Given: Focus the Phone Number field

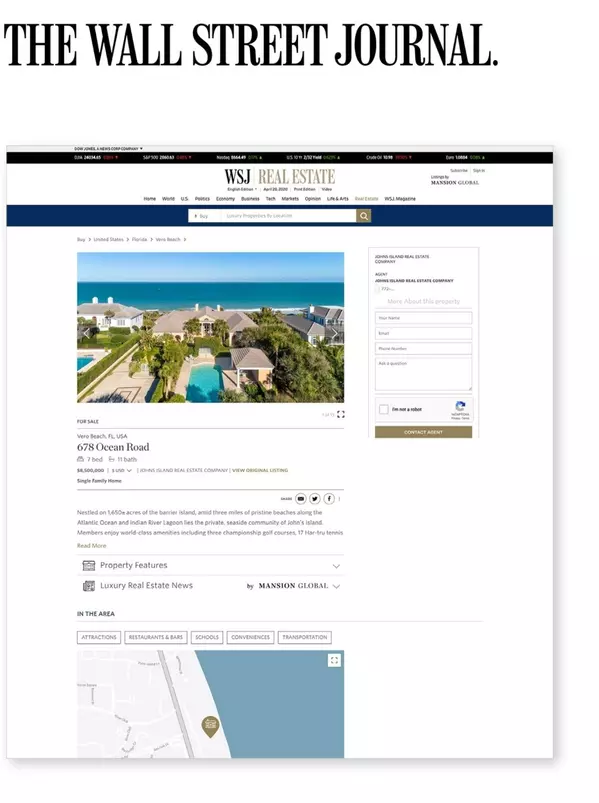Looking at the screenshot, I should (423, 349).
